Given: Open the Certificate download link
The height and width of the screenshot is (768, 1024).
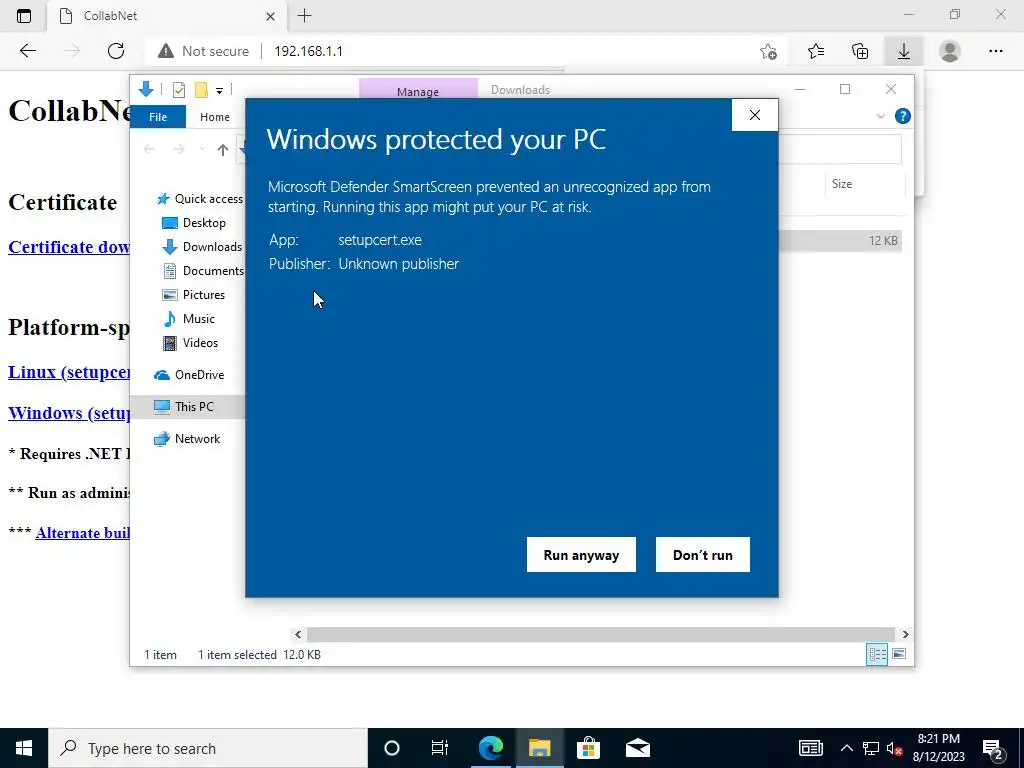Looking at the screenshot, I should click(x=69, y=247).
